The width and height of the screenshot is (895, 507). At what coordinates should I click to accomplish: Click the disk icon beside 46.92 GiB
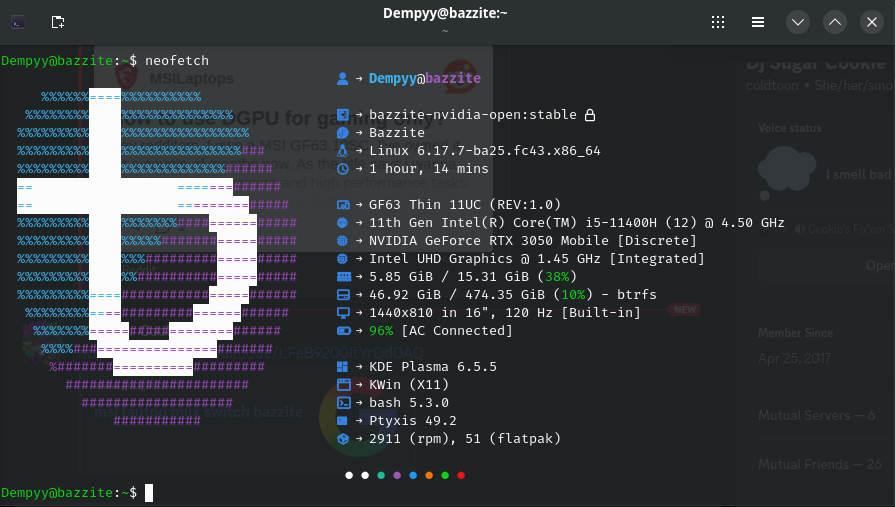coord(343,295)
